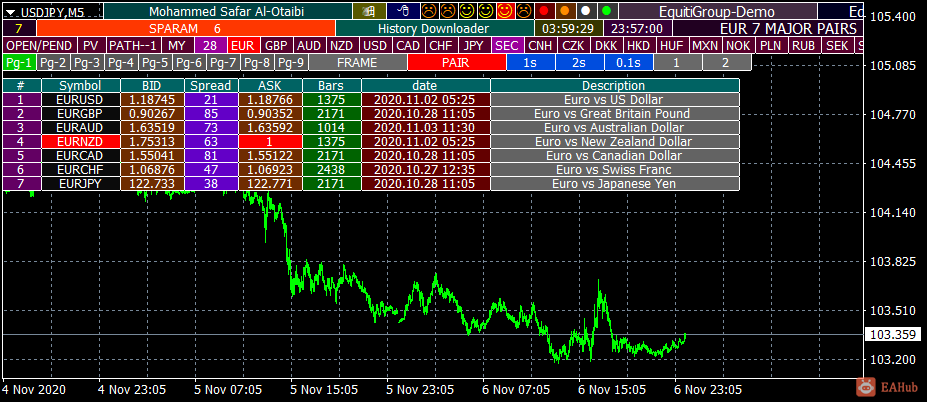Click the Mohammed Safar Al-Otaibi label
Screen dimensions: 927x402
coord(228,11)
